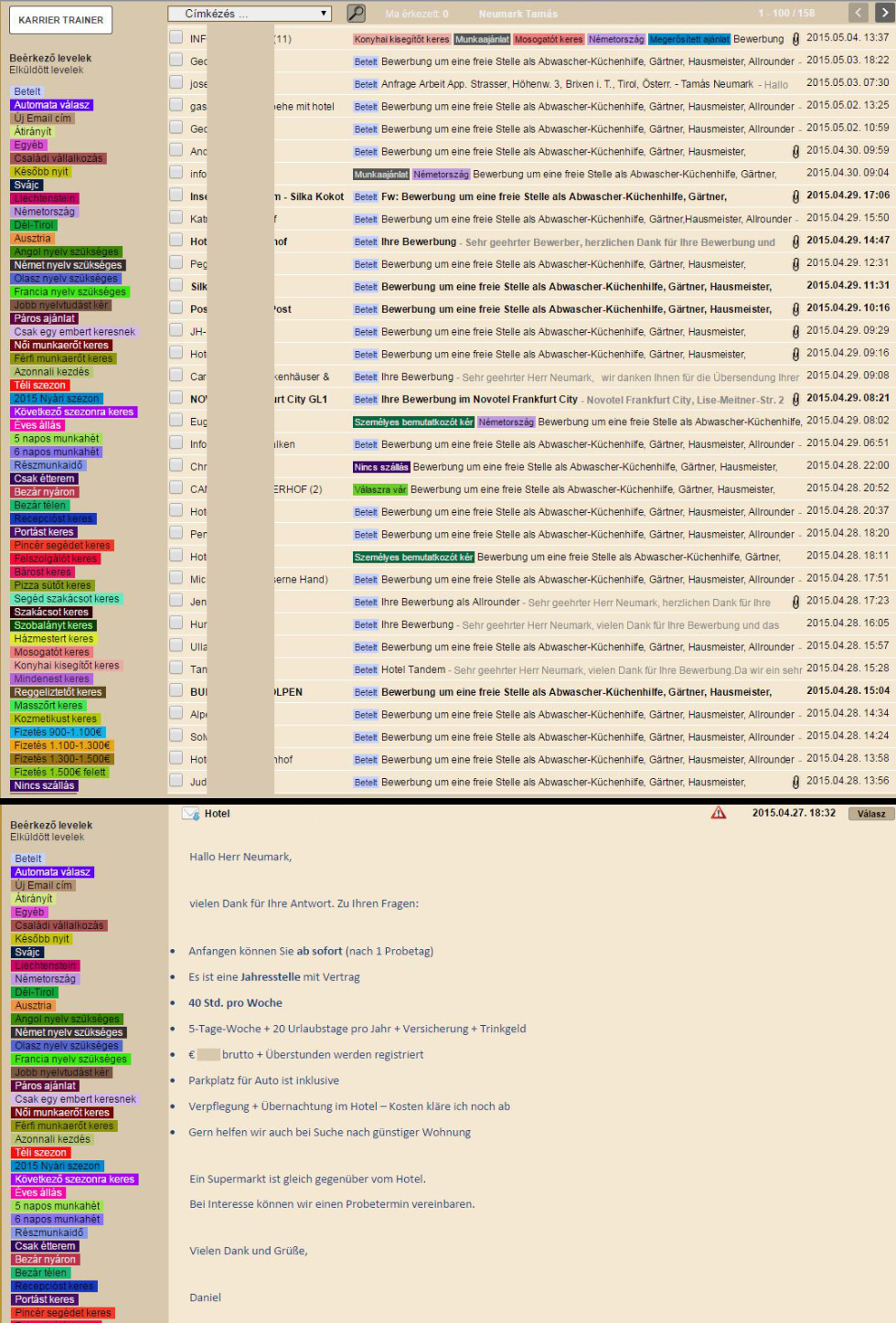
Task: Click the Válasz reply button
Action: 870,814
